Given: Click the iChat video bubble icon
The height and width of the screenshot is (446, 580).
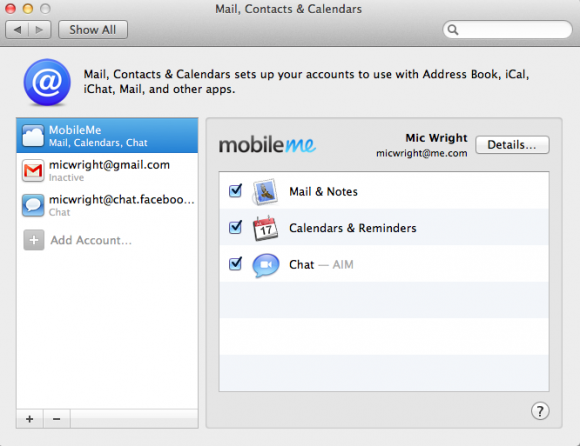Looking at the screenshot, I should pos(266,265).
